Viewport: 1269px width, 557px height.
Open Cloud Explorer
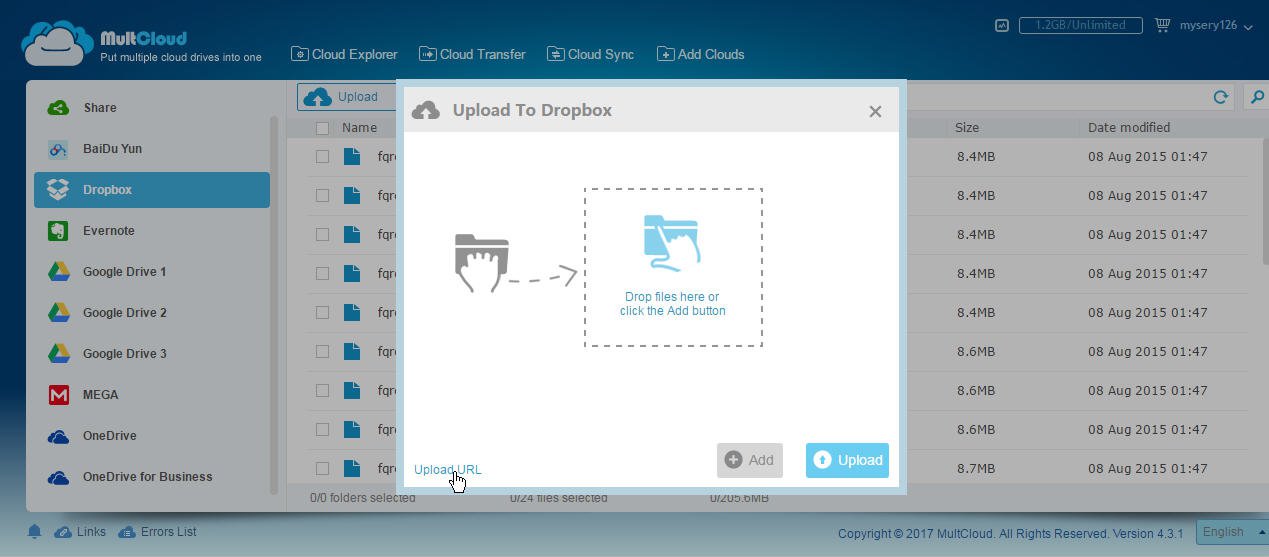click(344, 54)
